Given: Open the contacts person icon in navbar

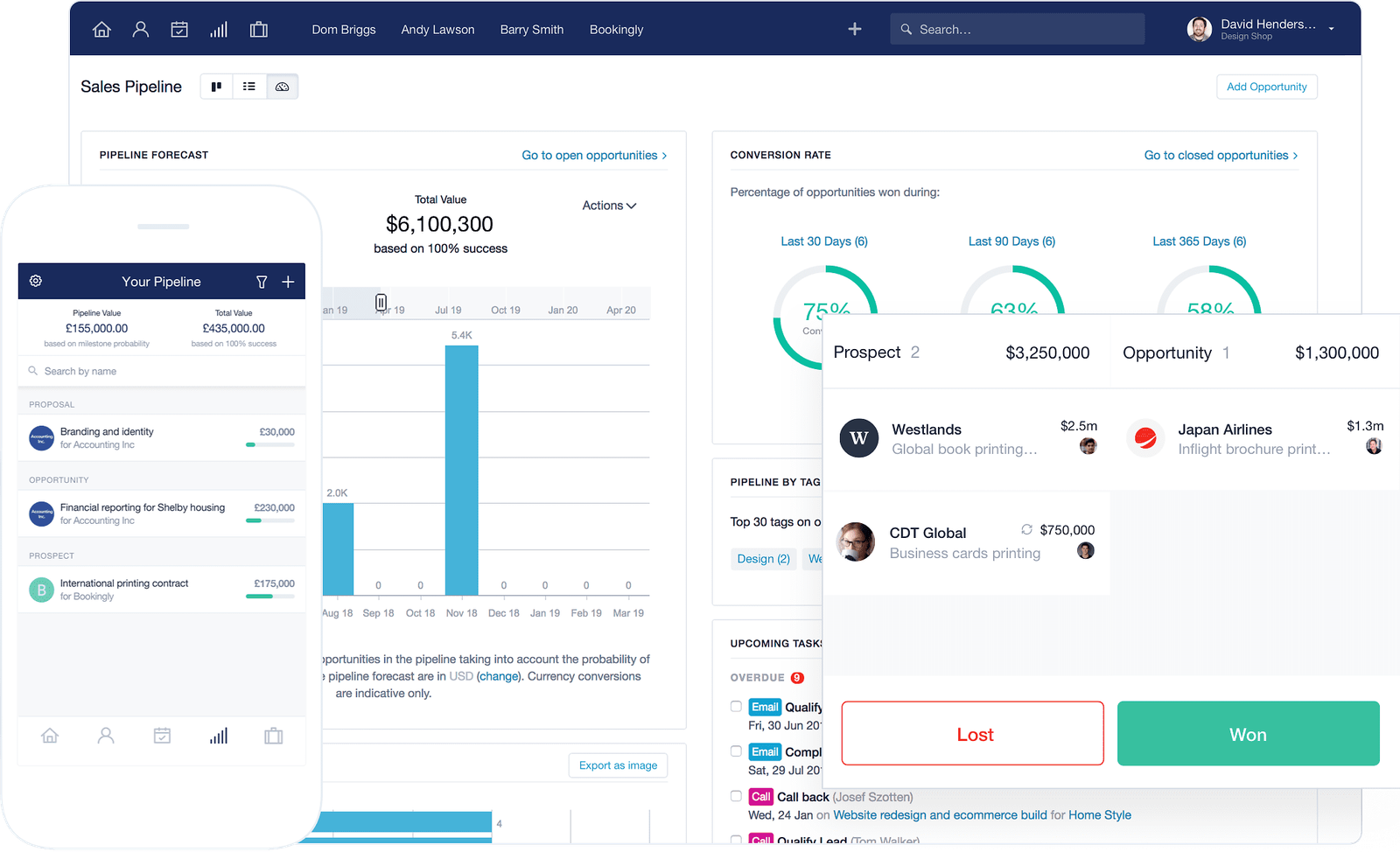Looking at the screenshot, I should point(140,30).
